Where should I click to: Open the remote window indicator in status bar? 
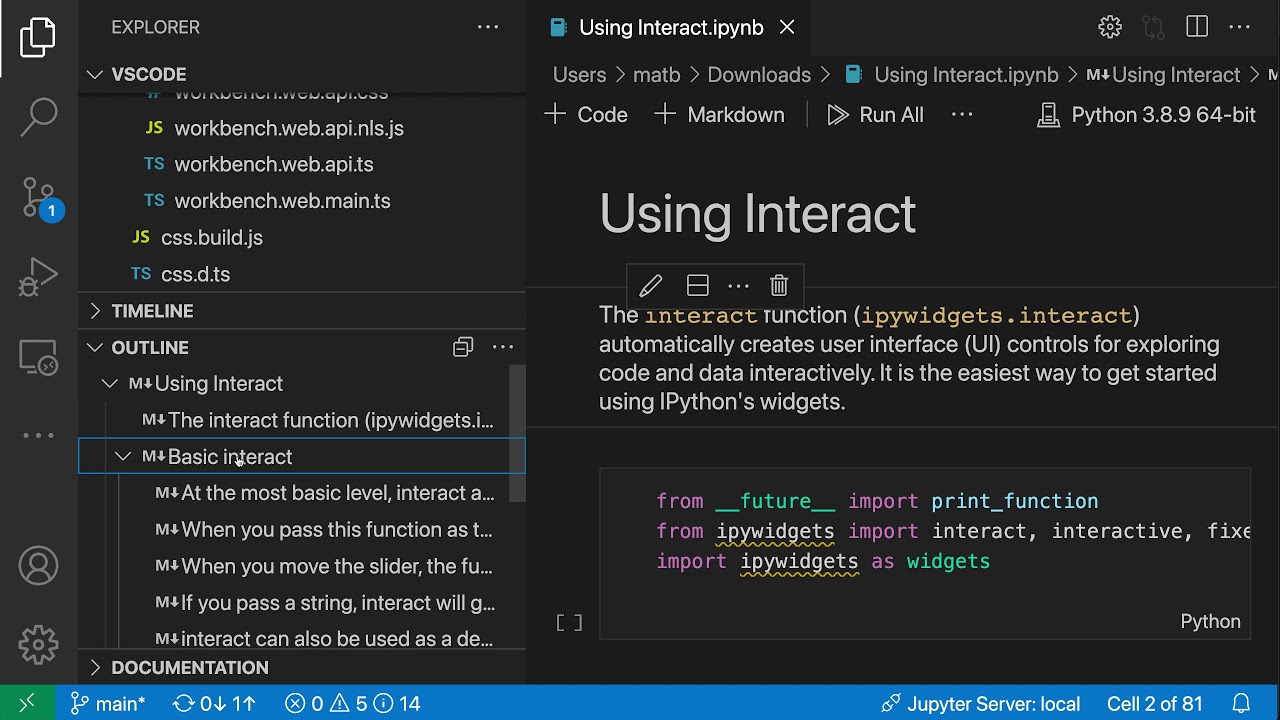27,703
